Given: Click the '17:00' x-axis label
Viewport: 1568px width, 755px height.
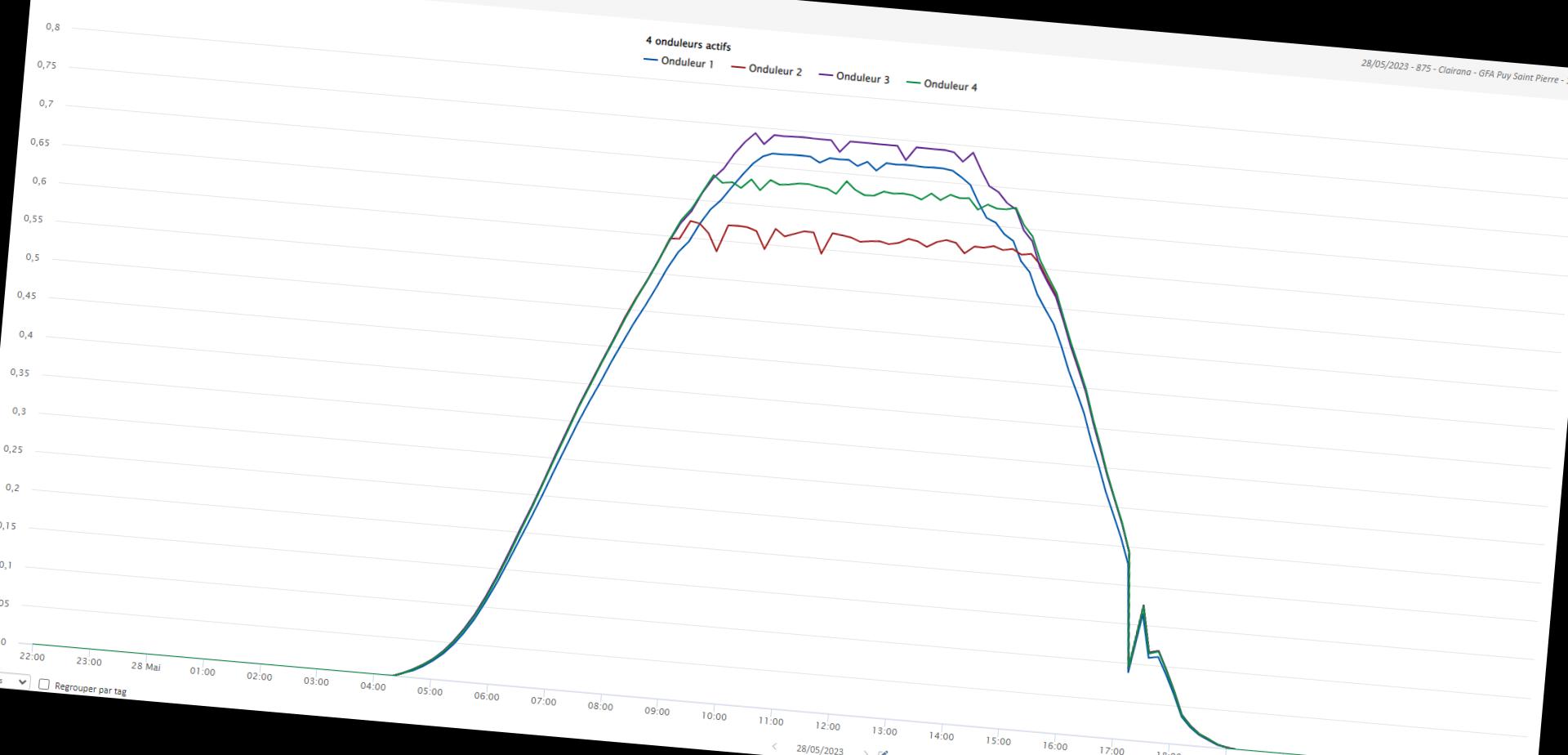Looking at the screenshot, I should pyautogui.click(x=1111, y=750).
